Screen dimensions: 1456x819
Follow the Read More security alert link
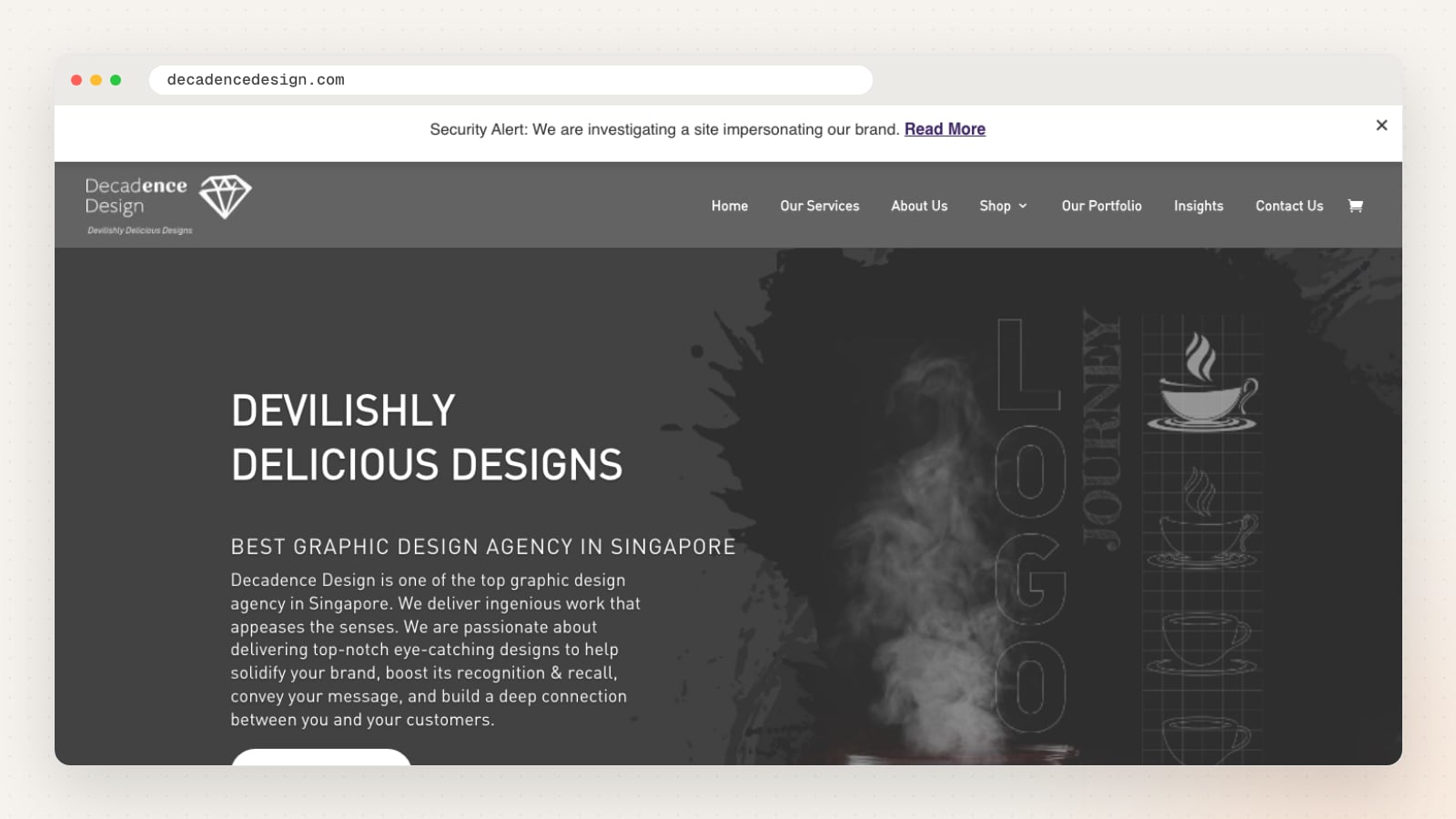pyautogui.click(x=945, y=129)
